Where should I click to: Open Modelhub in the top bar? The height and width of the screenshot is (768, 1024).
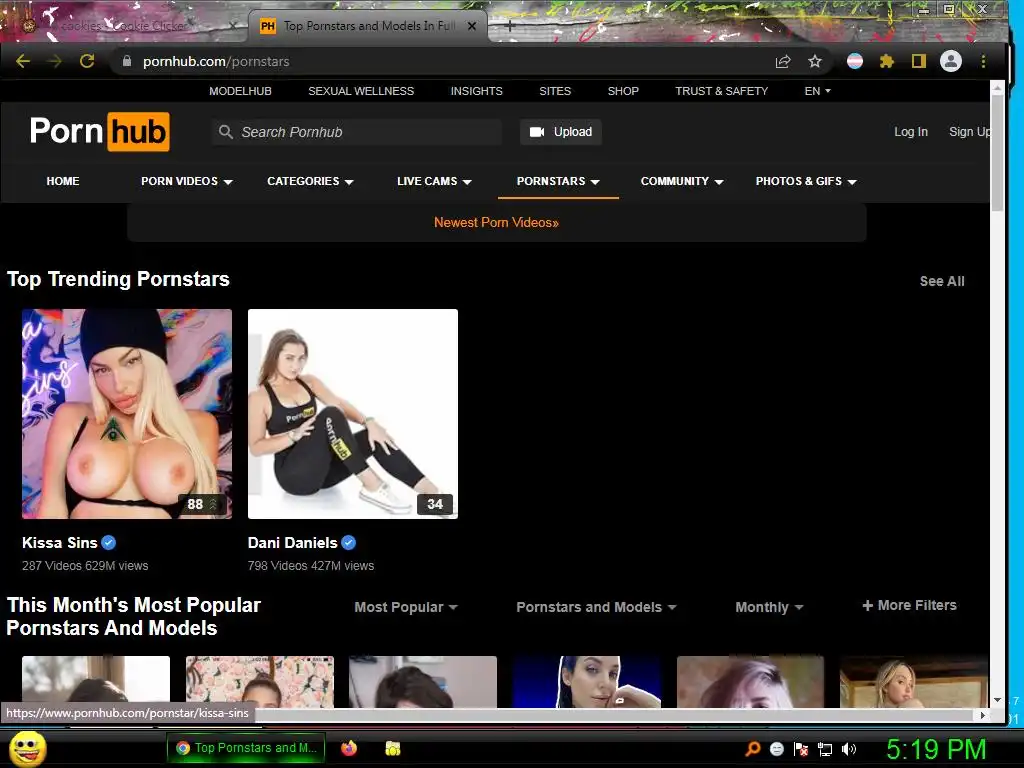(240, 91)
